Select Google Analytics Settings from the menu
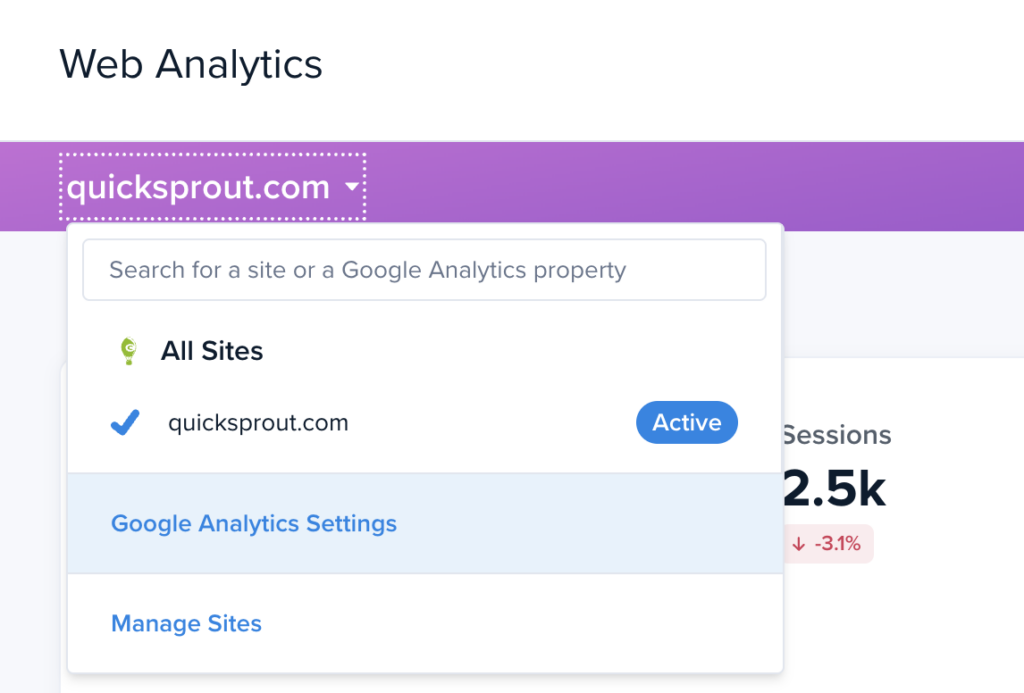Screen dimensions: 1024x693 click(x=253, y=523)
